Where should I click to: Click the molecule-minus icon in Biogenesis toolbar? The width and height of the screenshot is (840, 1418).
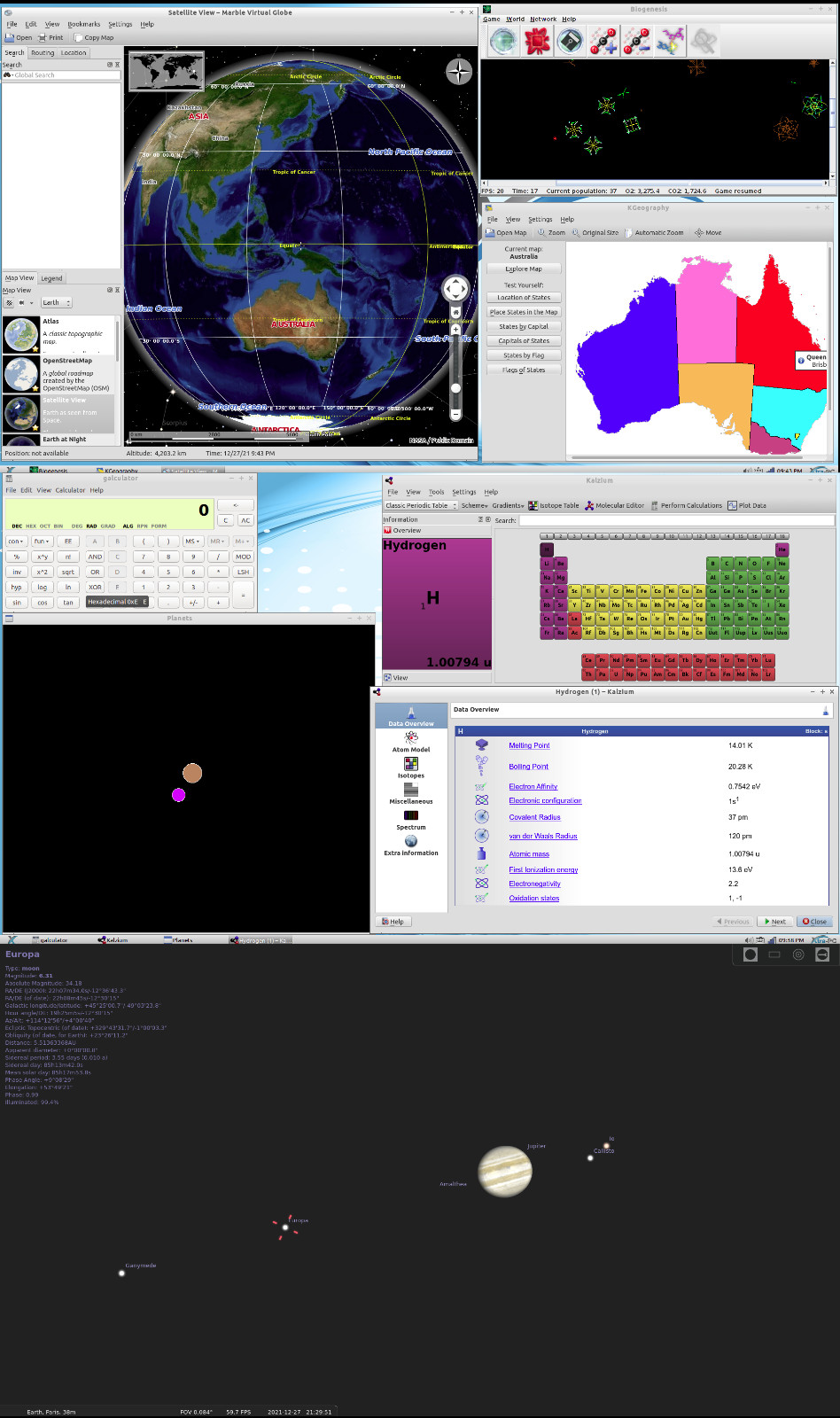pos(636,41)
